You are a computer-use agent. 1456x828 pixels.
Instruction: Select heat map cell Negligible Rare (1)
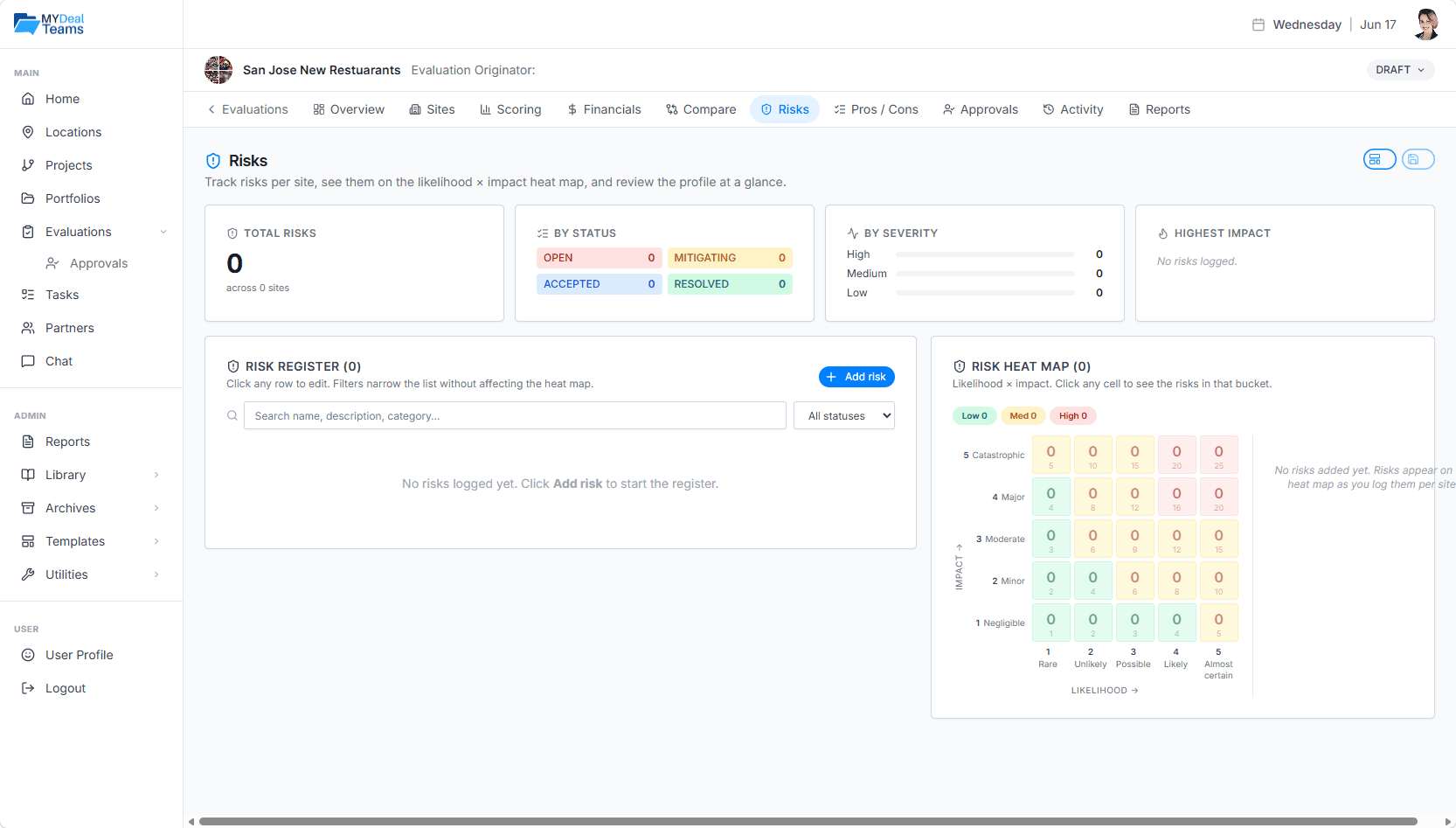coord(1051,623)
